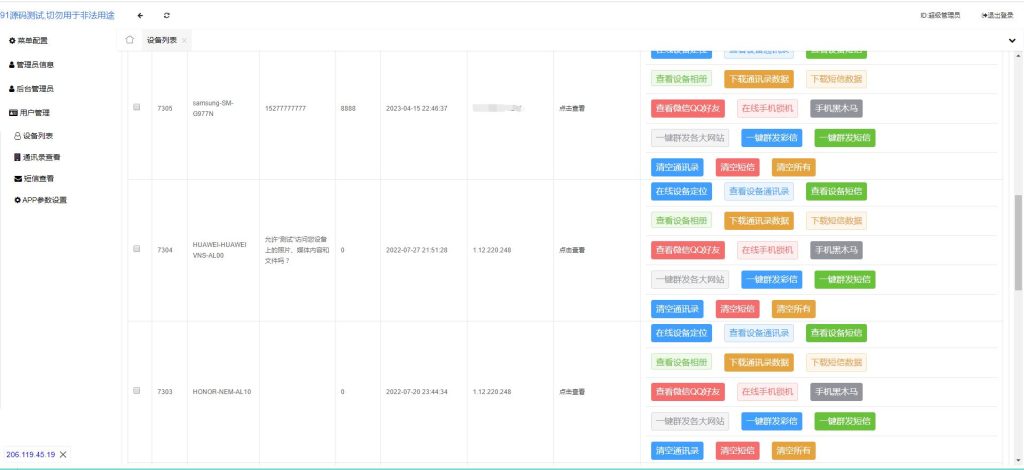
Task: Click 查看设备通讯录 for device 7304
Action: [759, 191]
